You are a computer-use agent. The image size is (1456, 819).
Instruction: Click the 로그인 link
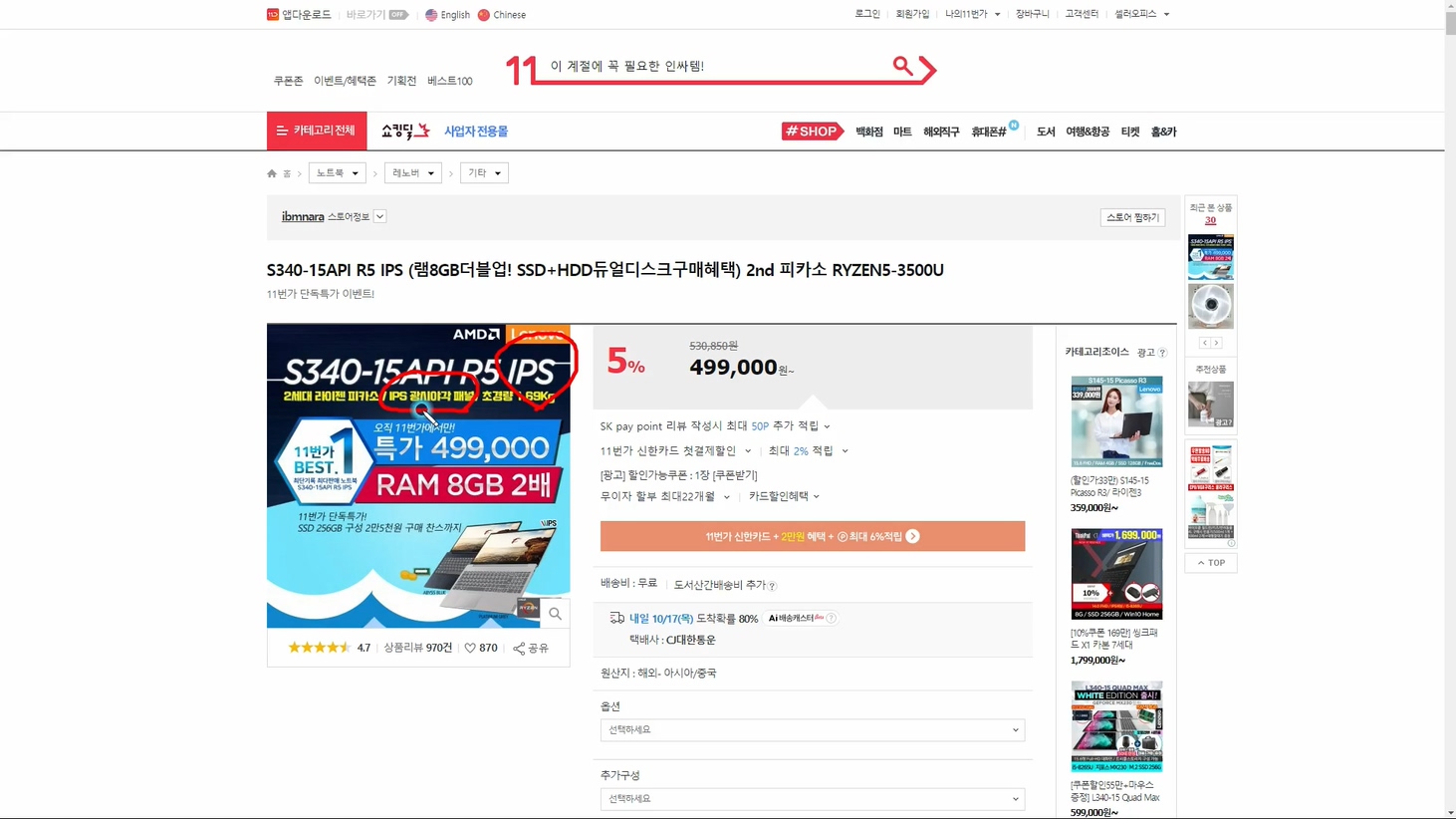tap(867, 14)
